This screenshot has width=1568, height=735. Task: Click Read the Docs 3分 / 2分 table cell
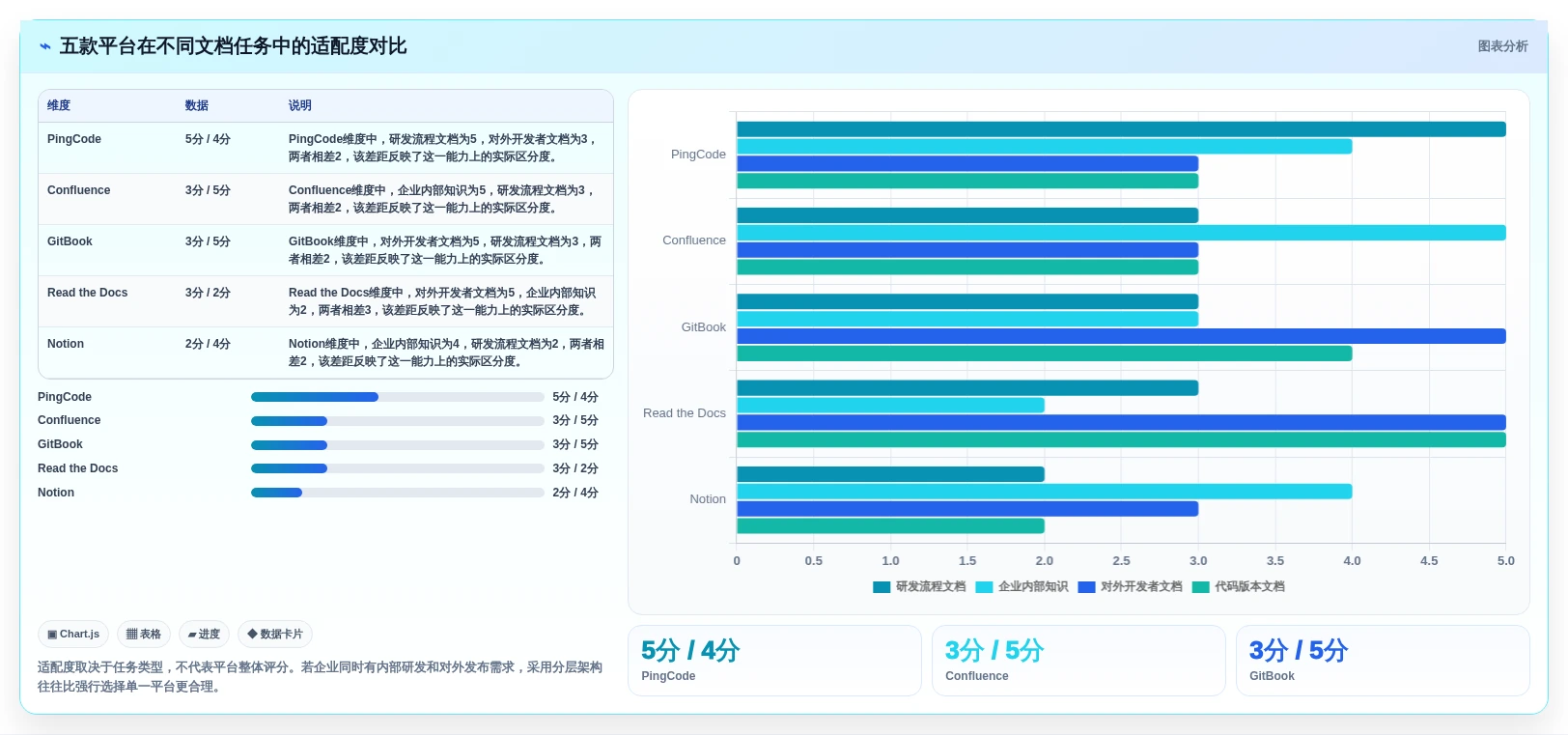pos(208,293)
